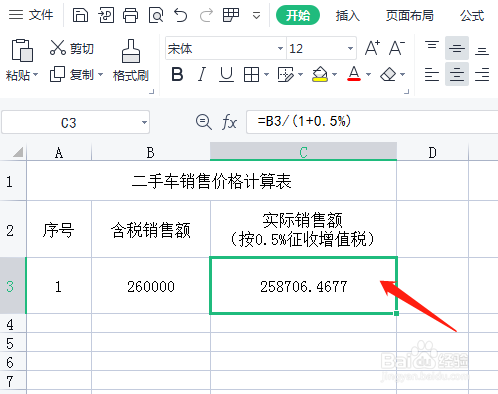Expand the eraser clear dropdown arrow
498x394 pixels.
pyautogui.click(x=403, y=74)
